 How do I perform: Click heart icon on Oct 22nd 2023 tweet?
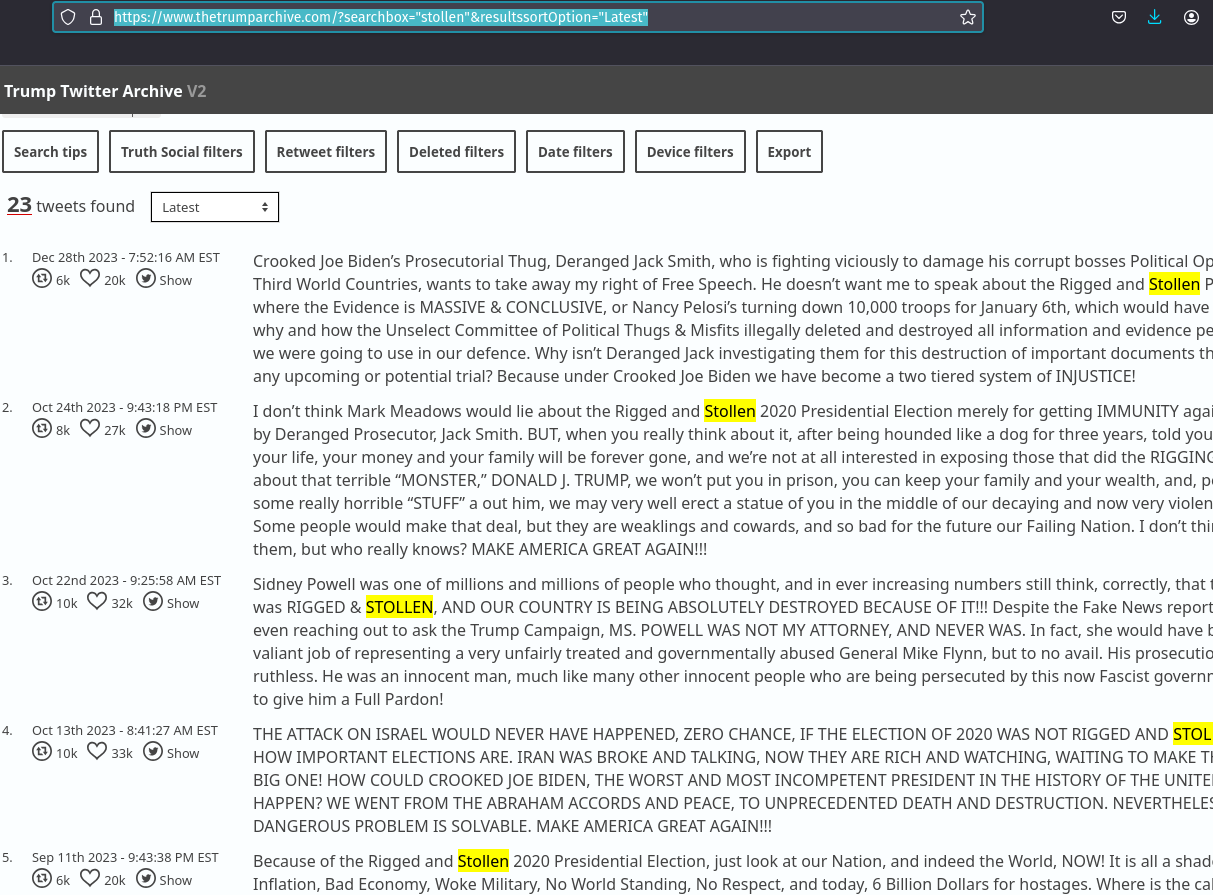(97, 602)
